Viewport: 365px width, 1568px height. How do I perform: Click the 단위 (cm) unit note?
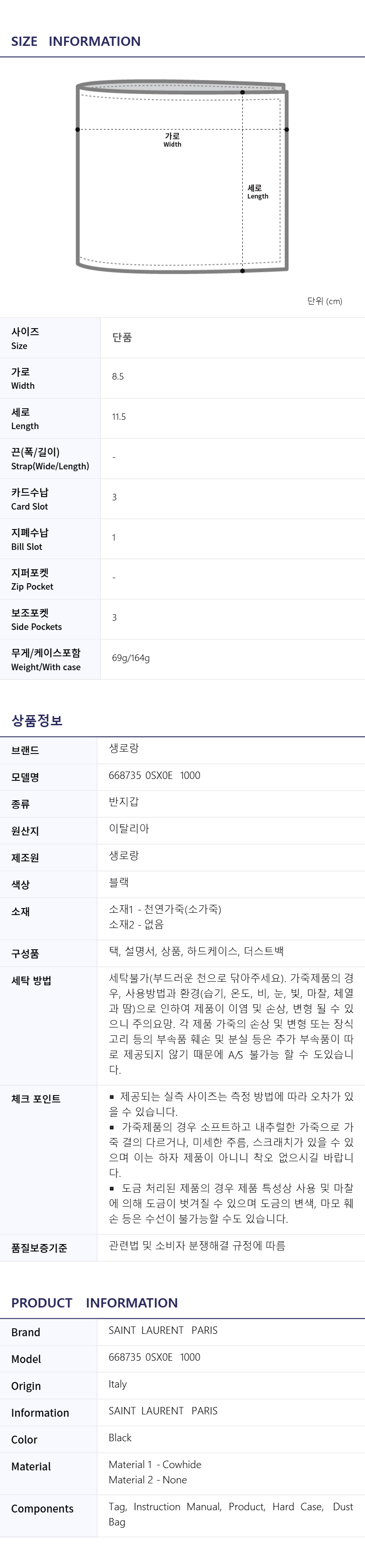coord(324,301)
